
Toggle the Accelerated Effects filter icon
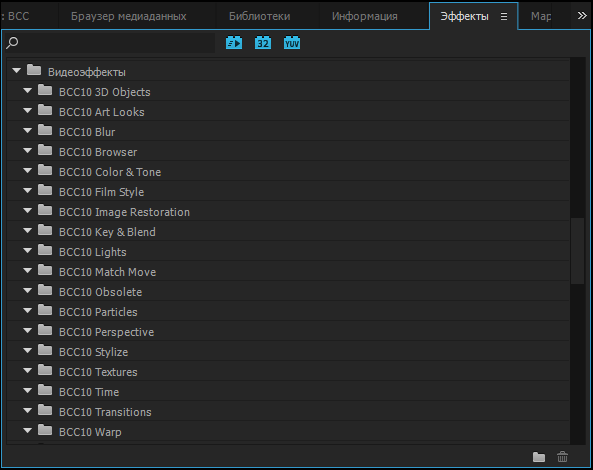[234, 43]
